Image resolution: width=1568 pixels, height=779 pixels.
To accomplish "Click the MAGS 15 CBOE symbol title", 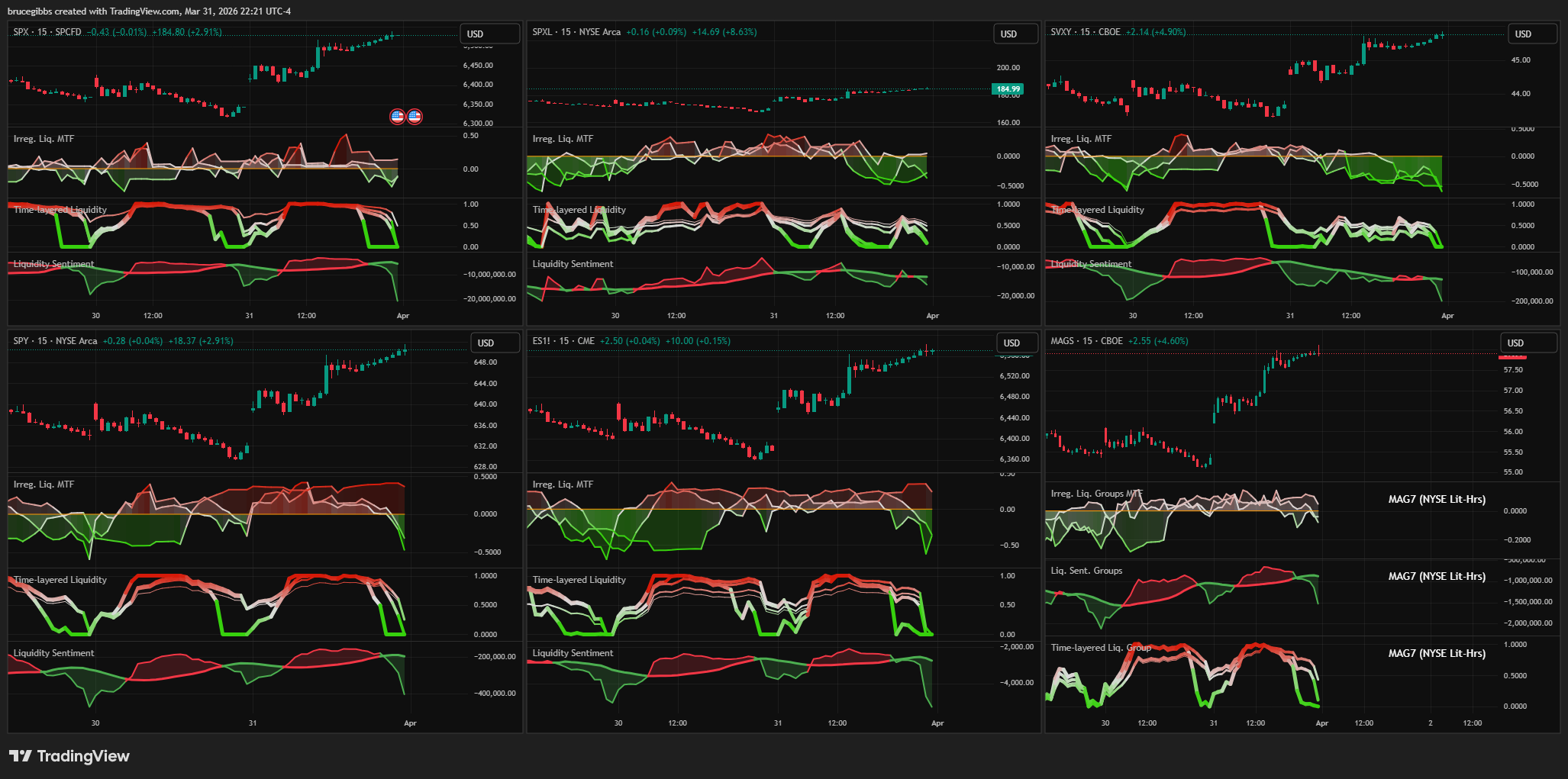I will (x=1086, y=341).
